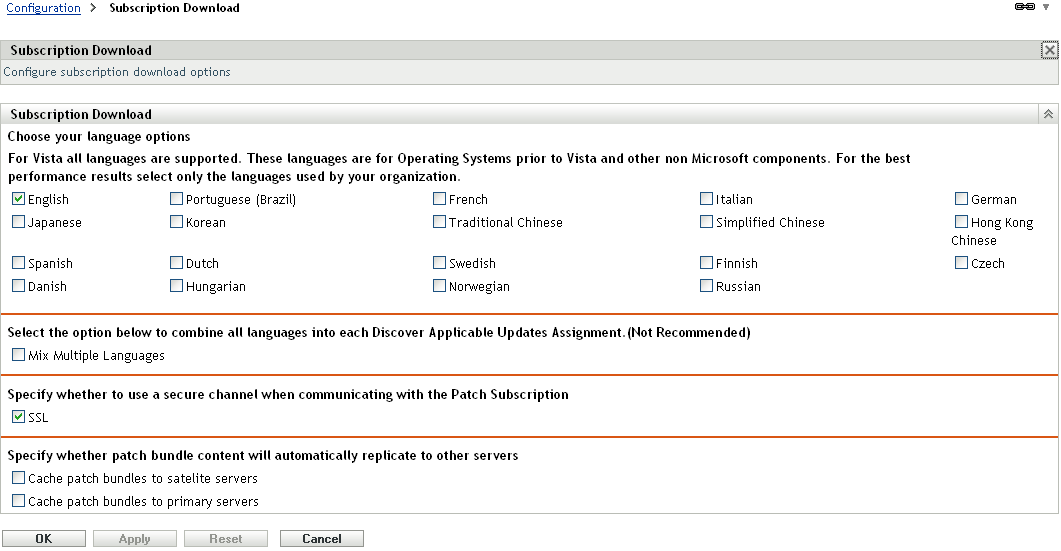Viewport: 1061px width, 551px height.
Task: Select the Hong Kong Chinese checkbox
Action: pos(962,222)
